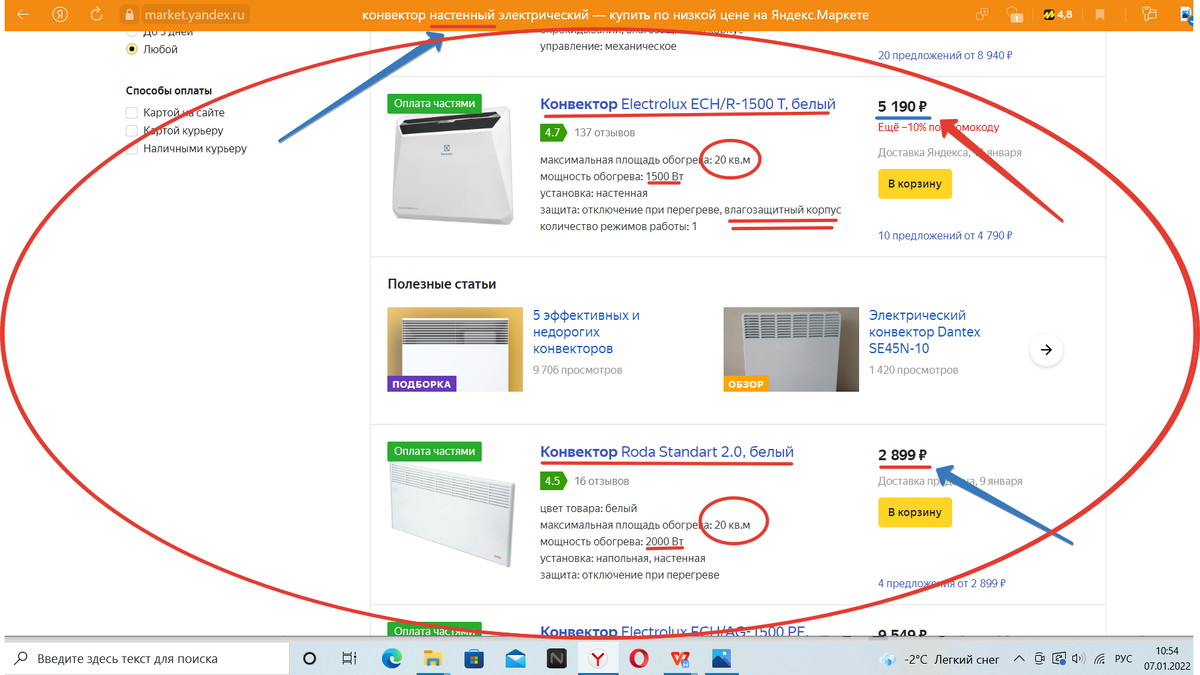Screen dimensions: 1200x675
Task: Click the 4.7 rating badge on the Electrolux
Action: click(552, 132)
